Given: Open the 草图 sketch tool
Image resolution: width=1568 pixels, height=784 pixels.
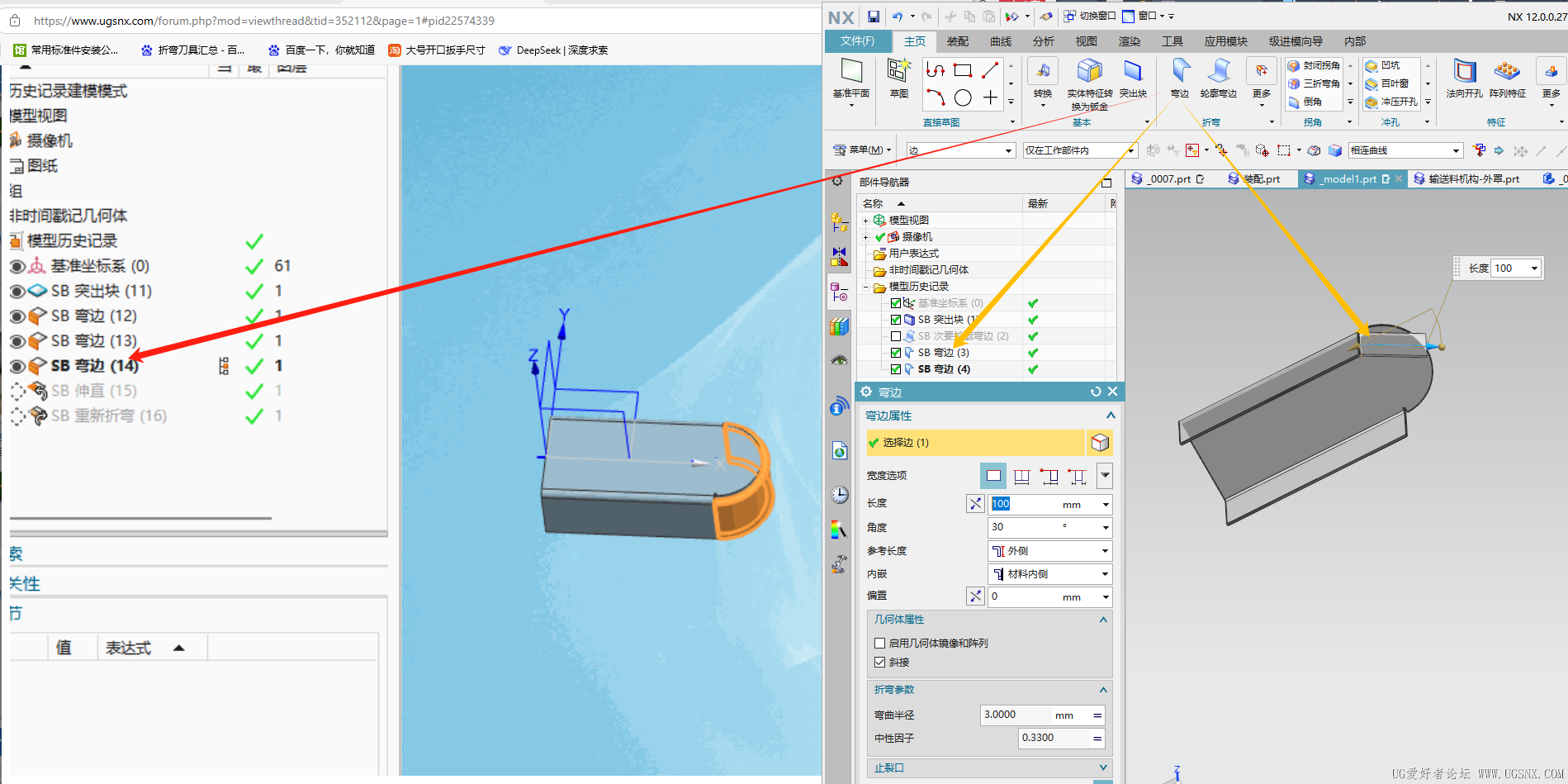Looking at the screenshot, I should pyautogui.click(x=898, y=76).
